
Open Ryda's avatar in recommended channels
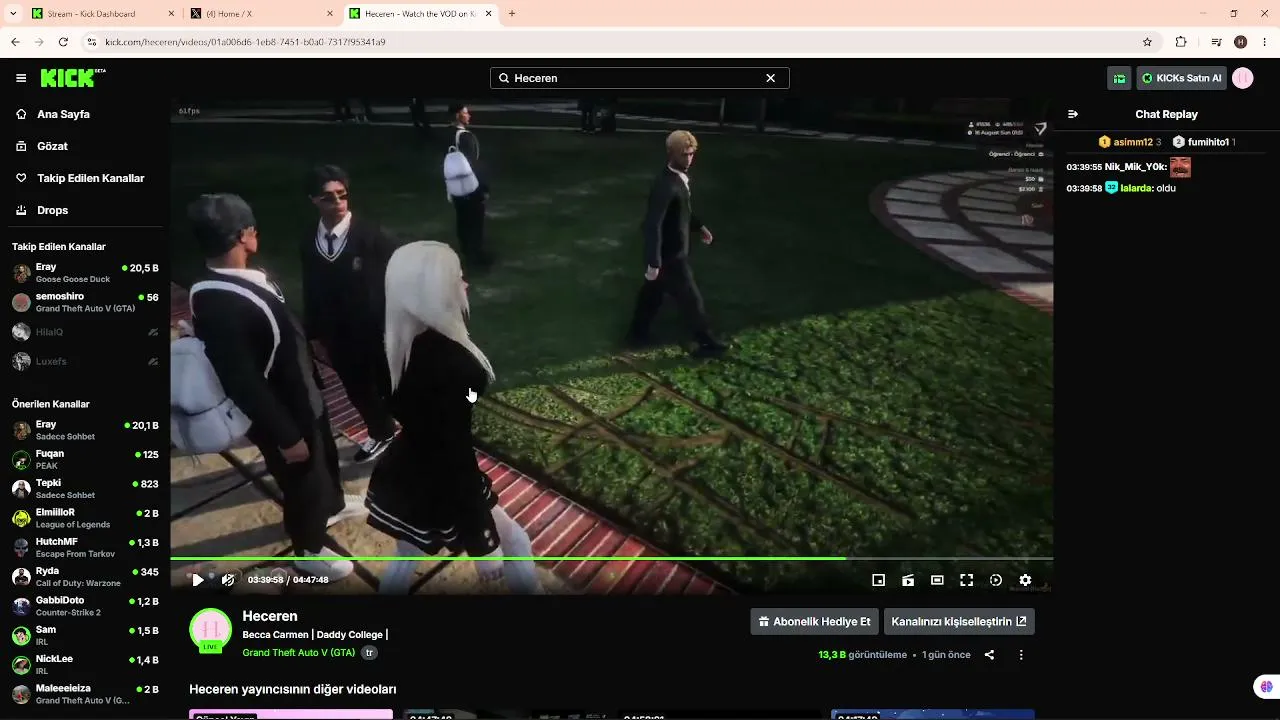tap(21, 577)
